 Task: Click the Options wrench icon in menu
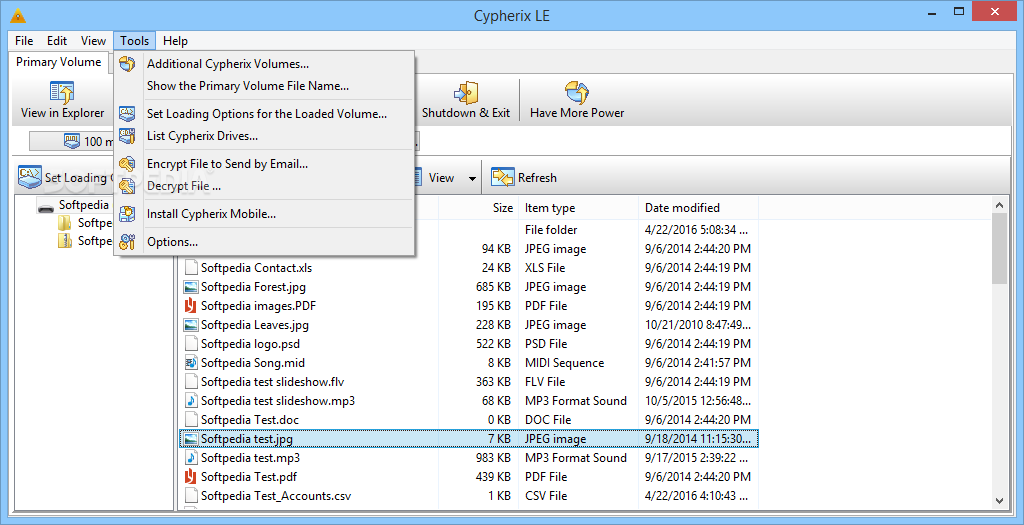[x=127, y=242]
